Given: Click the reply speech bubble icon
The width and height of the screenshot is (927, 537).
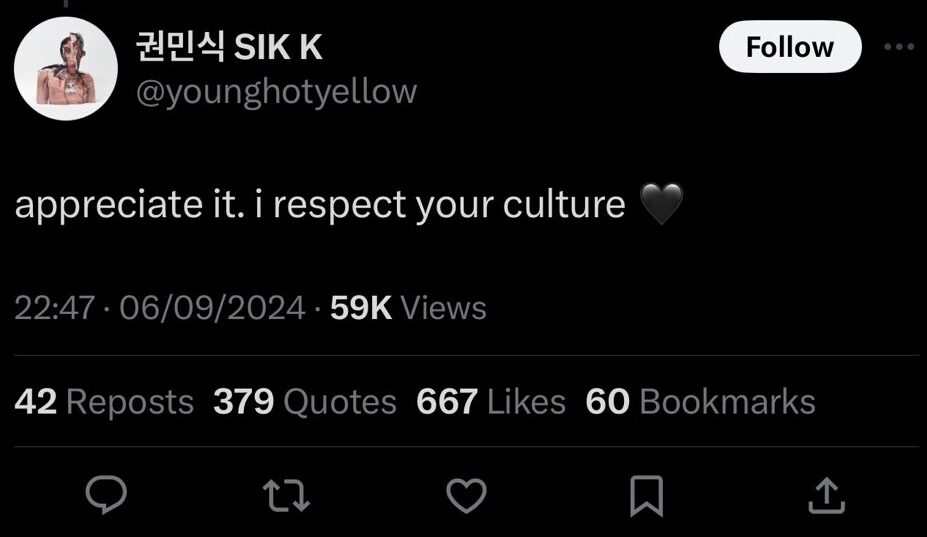Looking at the screenshot, I should (x=106, y=494).
